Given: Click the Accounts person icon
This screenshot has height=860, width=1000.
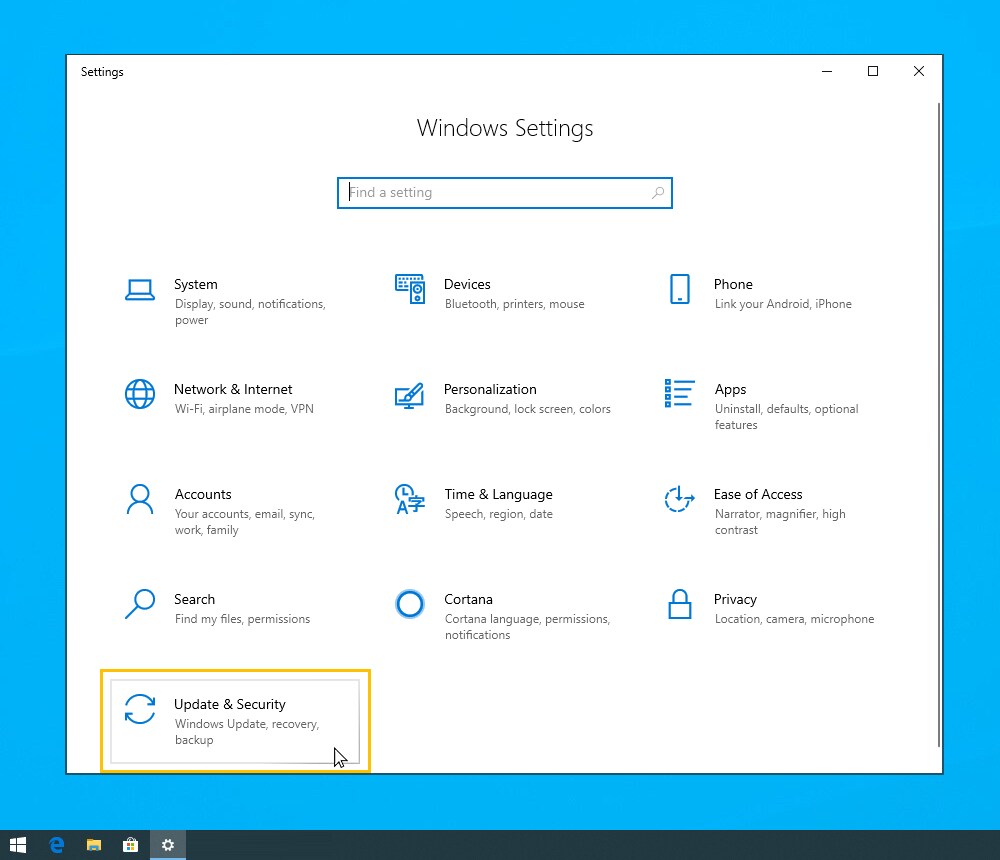Looking at the screenshot, I should [140, 499].
